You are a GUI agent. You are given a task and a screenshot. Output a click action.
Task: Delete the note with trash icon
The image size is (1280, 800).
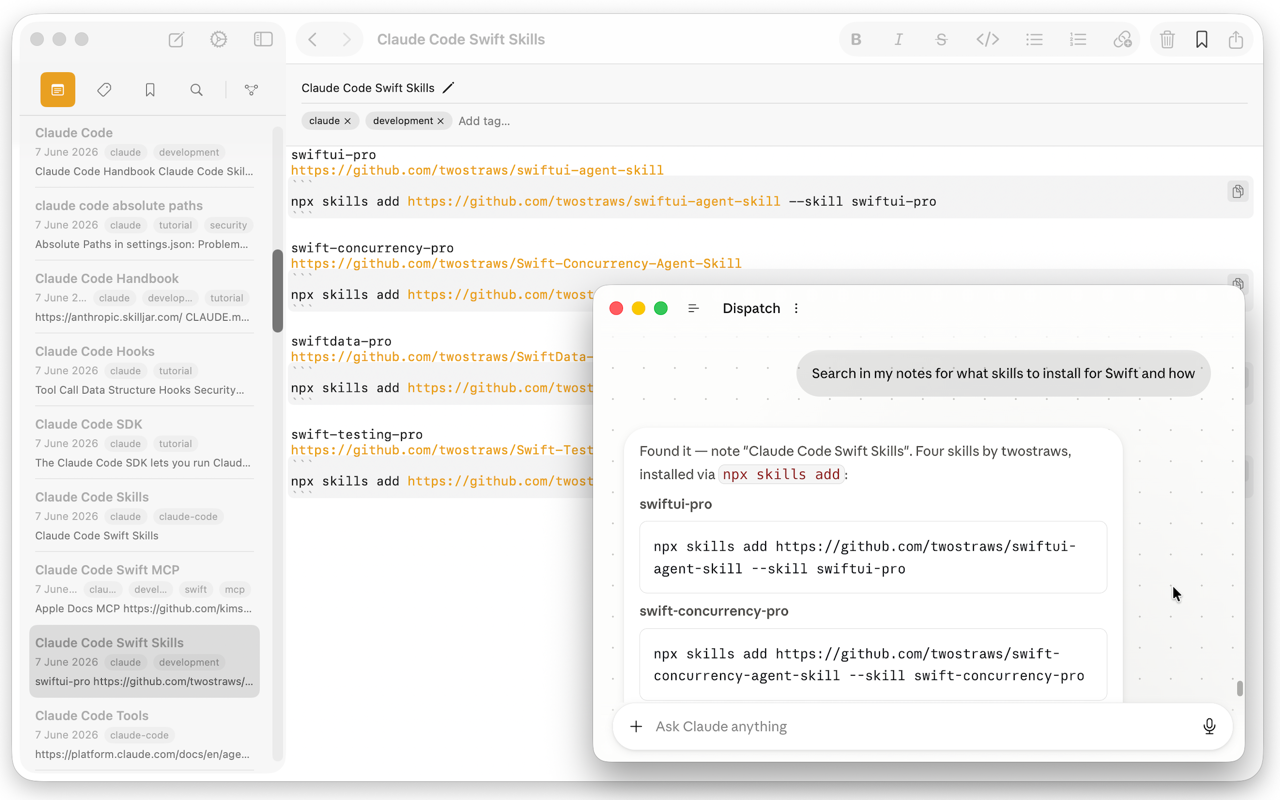coord(1167,40)
